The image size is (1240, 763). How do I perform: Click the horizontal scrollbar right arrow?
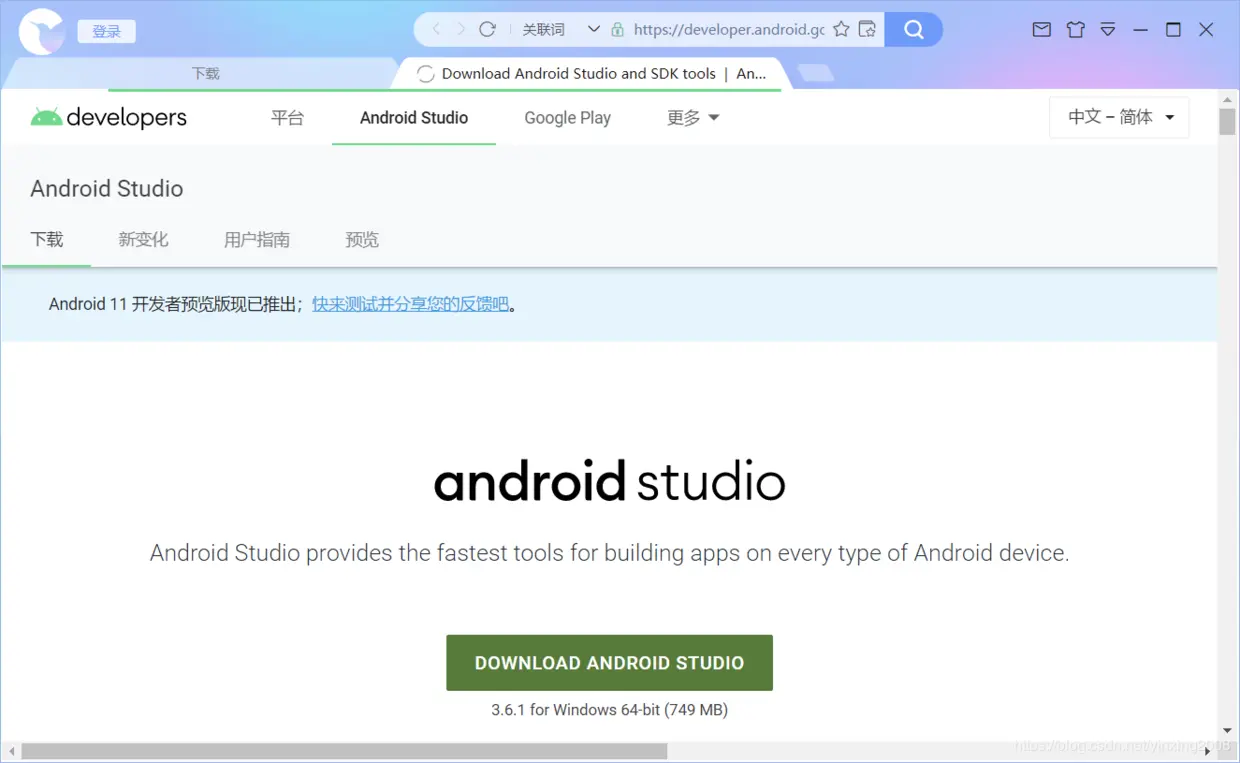click(x=1208, y=750)
